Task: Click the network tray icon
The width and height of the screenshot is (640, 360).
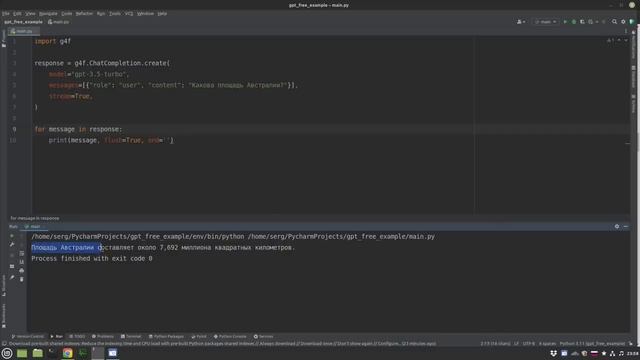Action: [x=612, y=353]
